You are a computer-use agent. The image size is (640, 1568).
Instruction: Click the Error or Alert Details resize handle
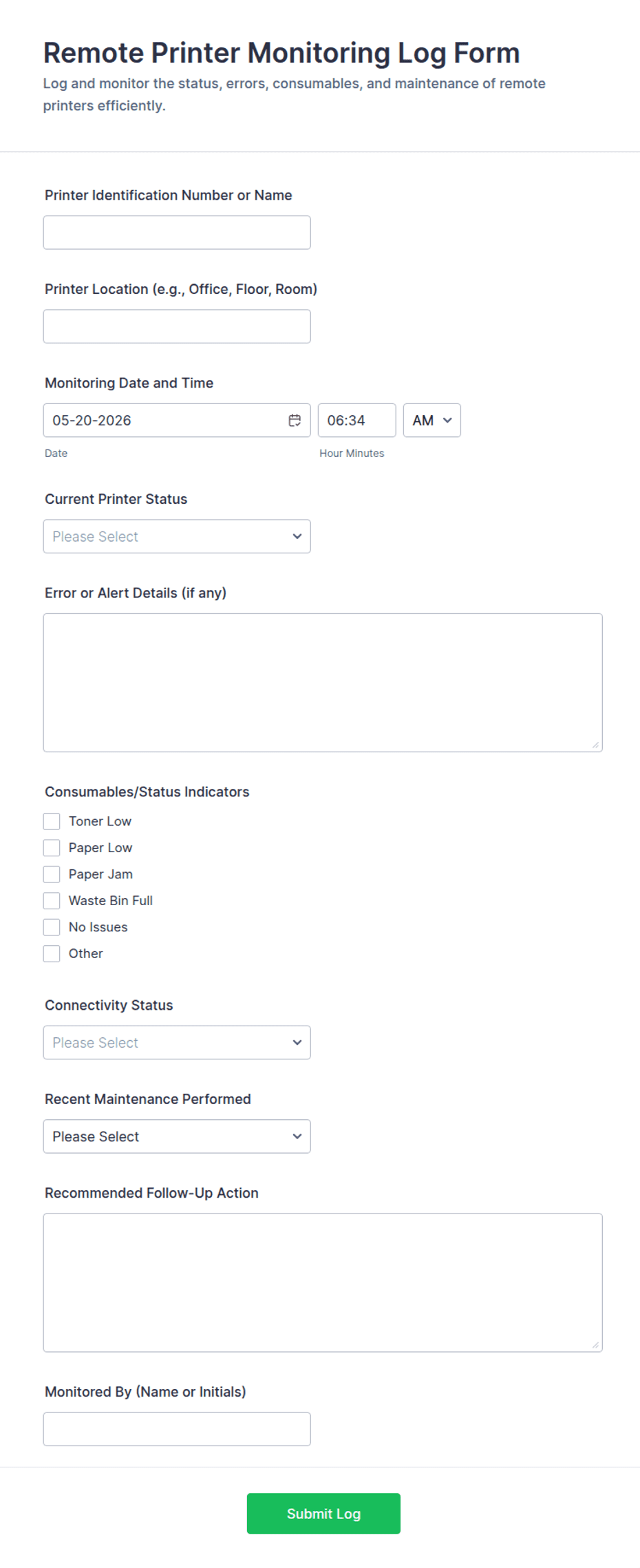[x=595, y=745]
